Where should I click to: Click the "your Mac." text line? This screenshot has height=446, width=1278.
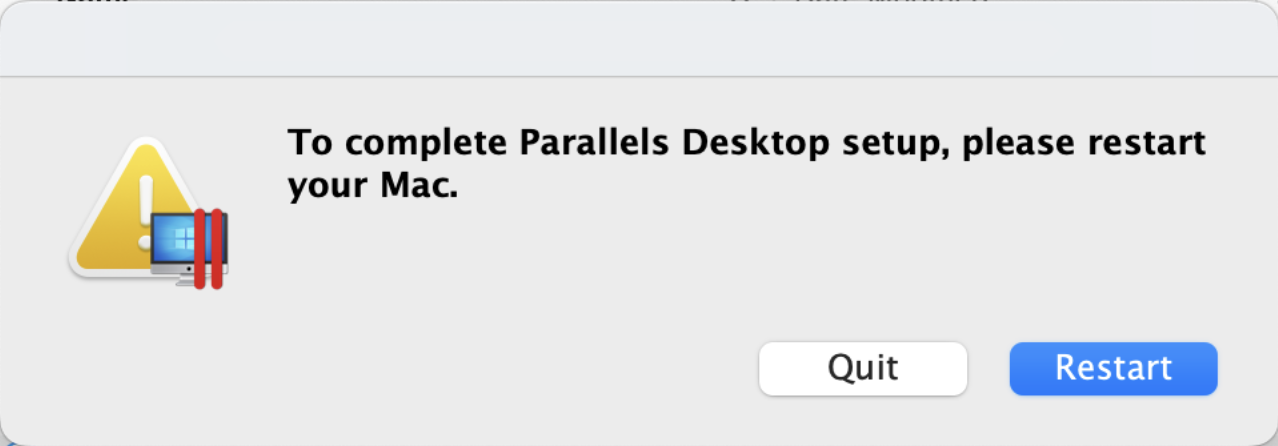pos(372,186)
